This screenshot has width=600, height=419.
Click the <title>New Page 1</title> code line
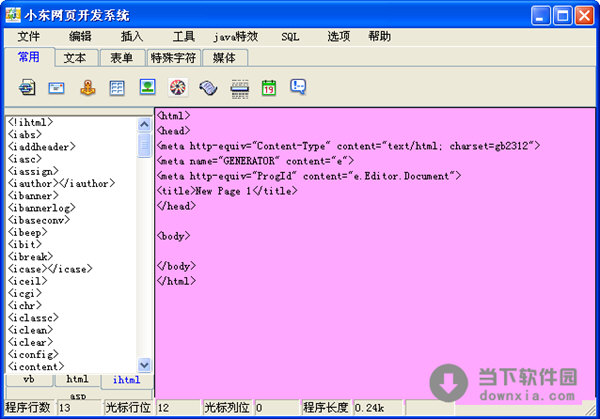(227, 191)
